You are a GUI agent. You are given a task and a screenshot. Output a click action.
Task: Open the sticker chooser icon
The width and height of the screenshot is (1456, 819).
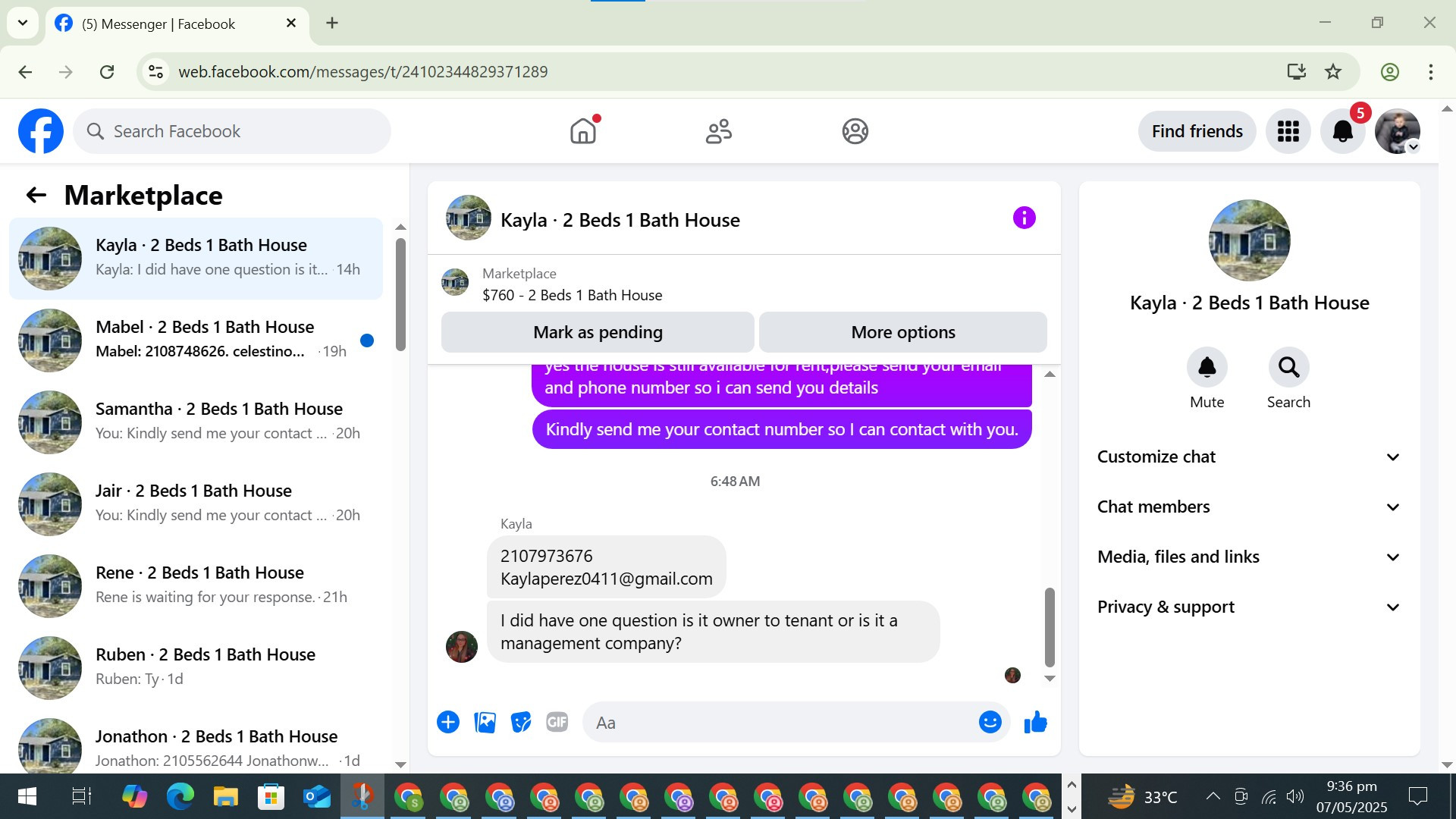(x=521, y=723)
